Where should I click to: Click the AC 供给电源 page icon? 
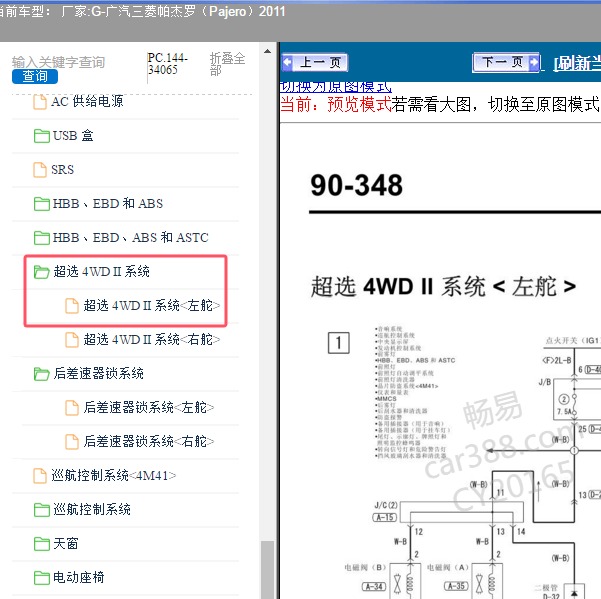coord(40,102)
